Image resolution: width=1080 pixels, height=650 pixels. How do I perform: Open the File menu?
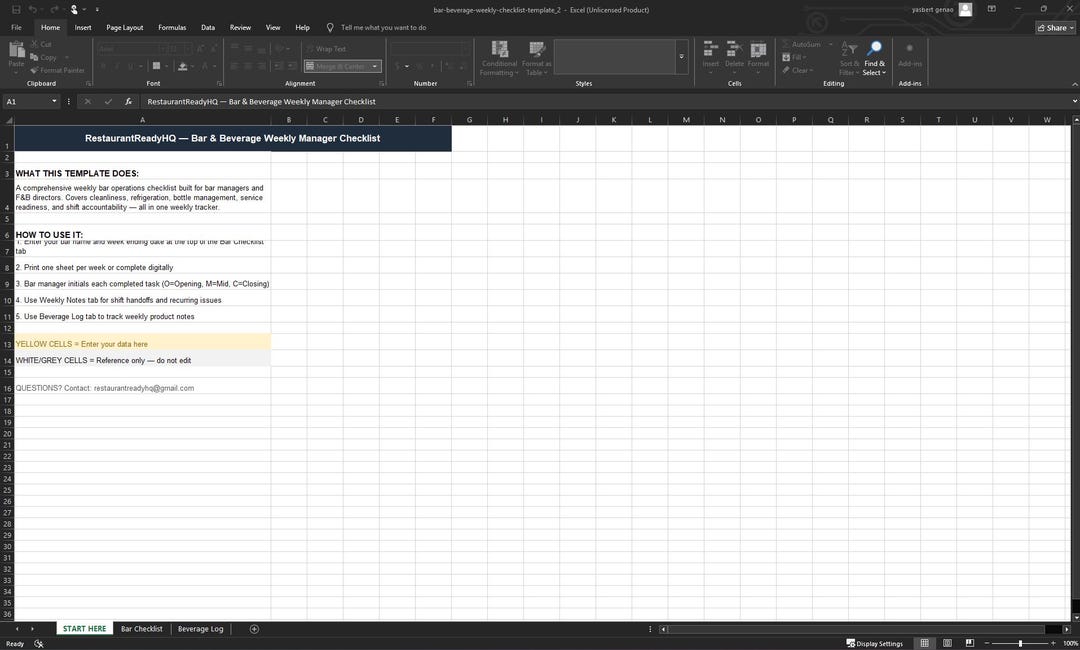coord(17,28)
